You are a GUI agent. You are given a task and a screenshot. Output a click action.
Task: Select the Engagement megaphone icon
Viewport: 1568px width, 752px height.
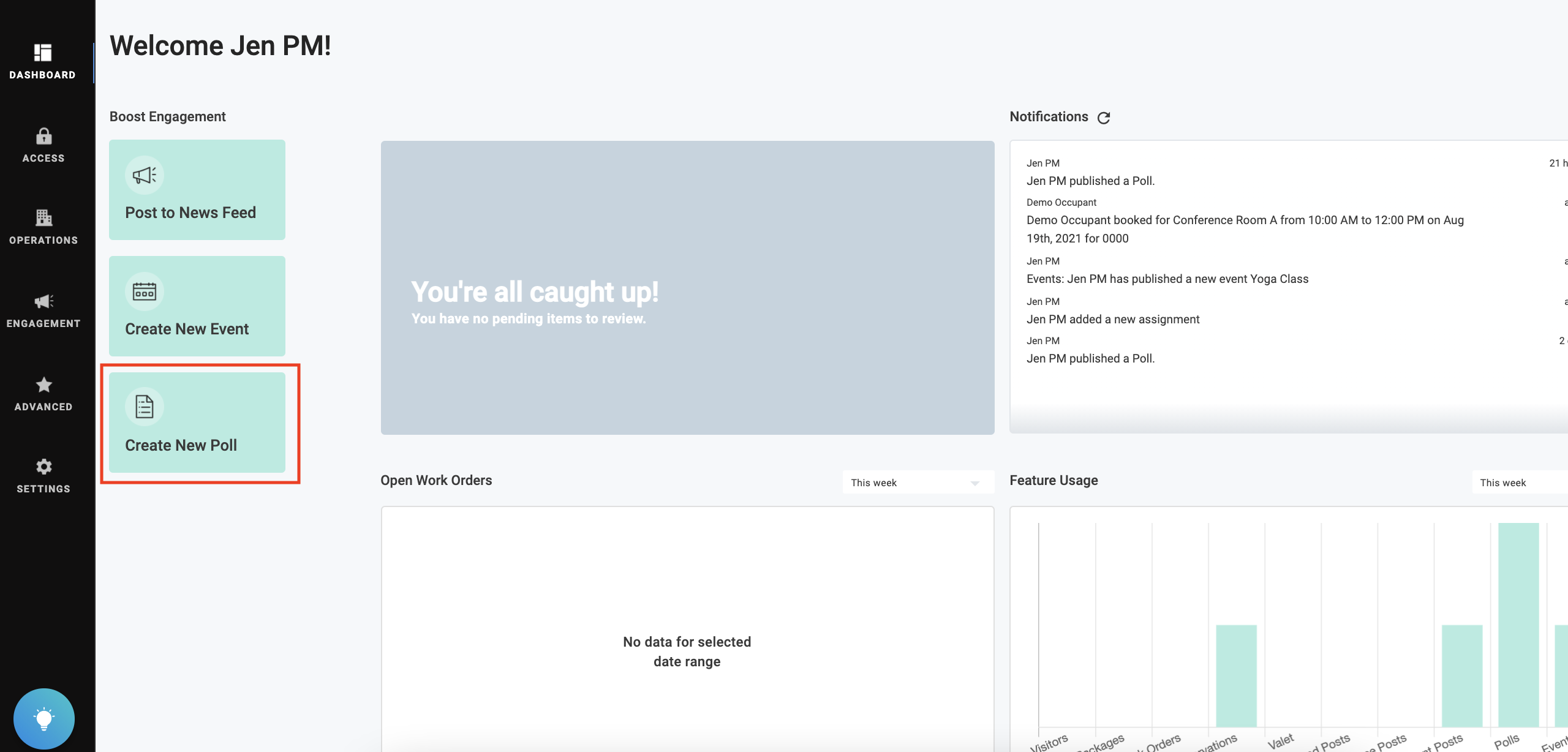click(x=43, y=301)
